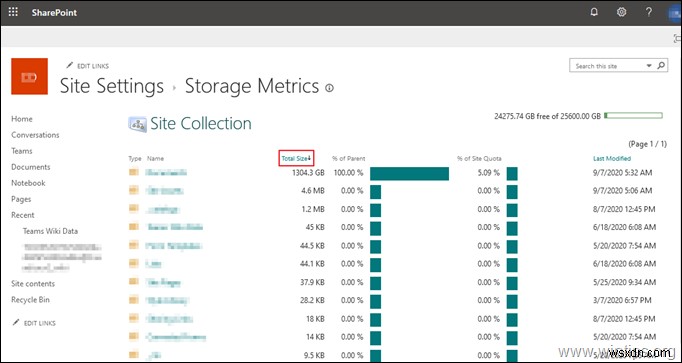
Task: Click the pencil EDIT LINKS above title
Action: coord(87,66)
